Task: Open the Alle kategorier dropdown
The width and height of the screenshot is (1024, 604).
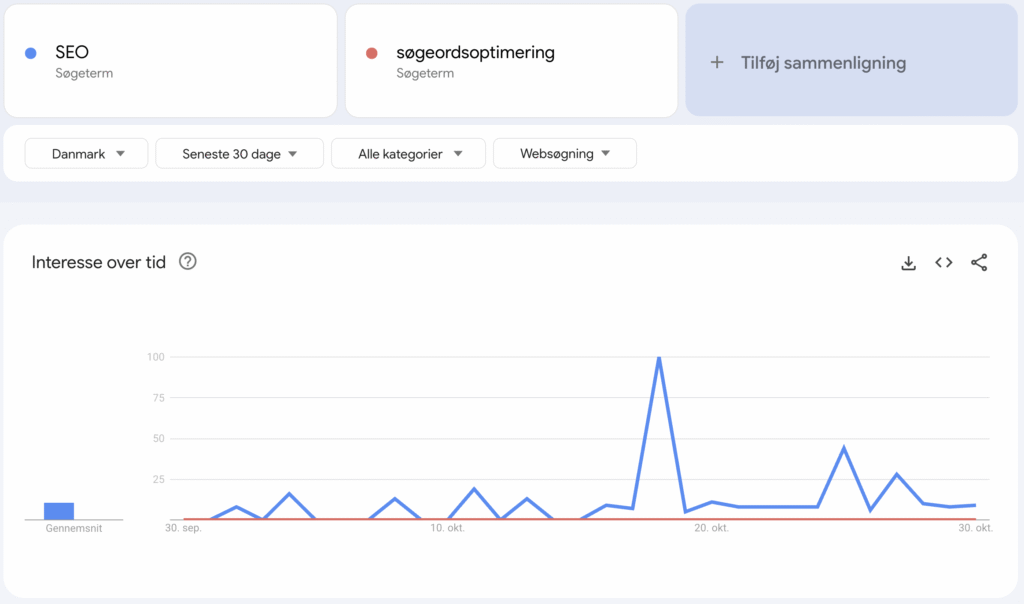Action: [408, 153]
